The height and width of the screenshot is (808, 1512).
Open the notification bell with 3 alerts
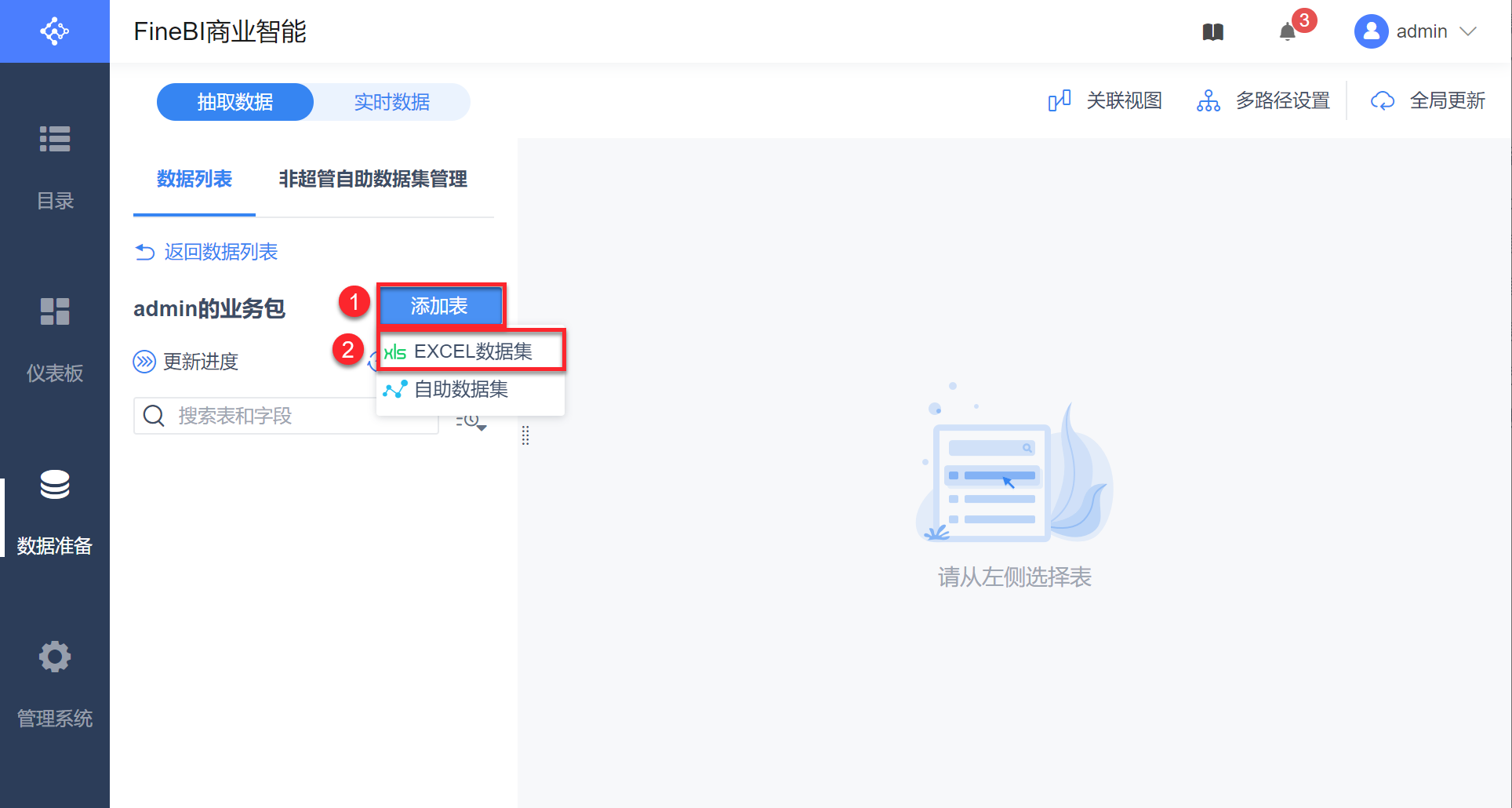coord(1288,32)
